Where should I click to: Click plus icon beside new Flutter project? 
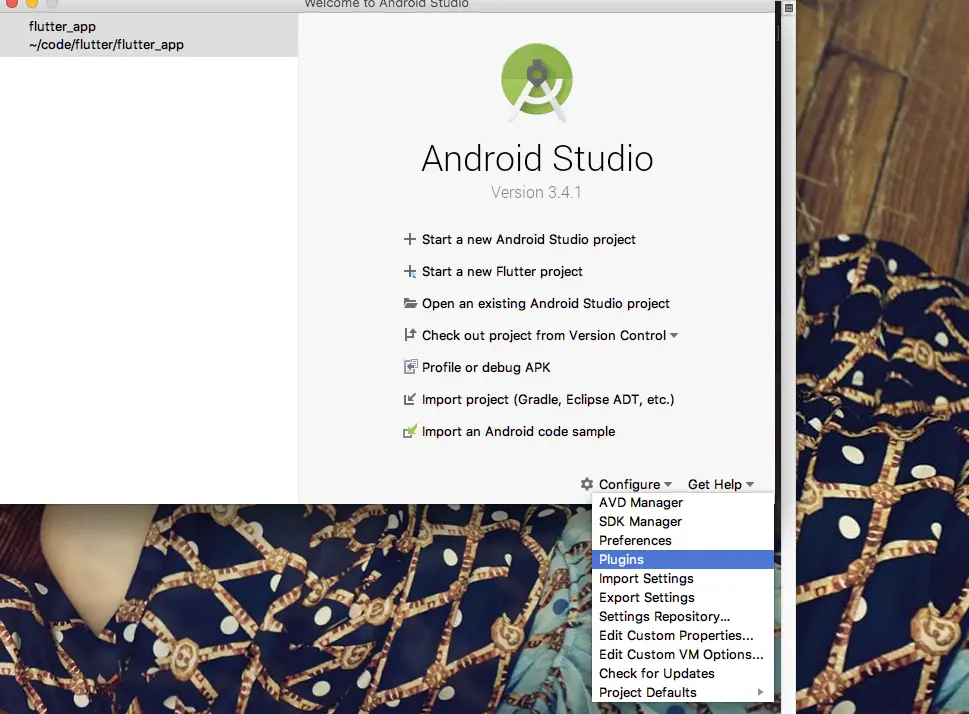[x=409, y=271]
